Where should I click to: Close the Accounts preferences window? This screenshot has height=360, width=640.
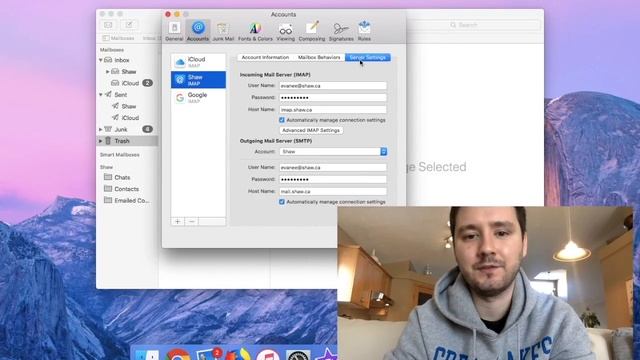point(168,14)
